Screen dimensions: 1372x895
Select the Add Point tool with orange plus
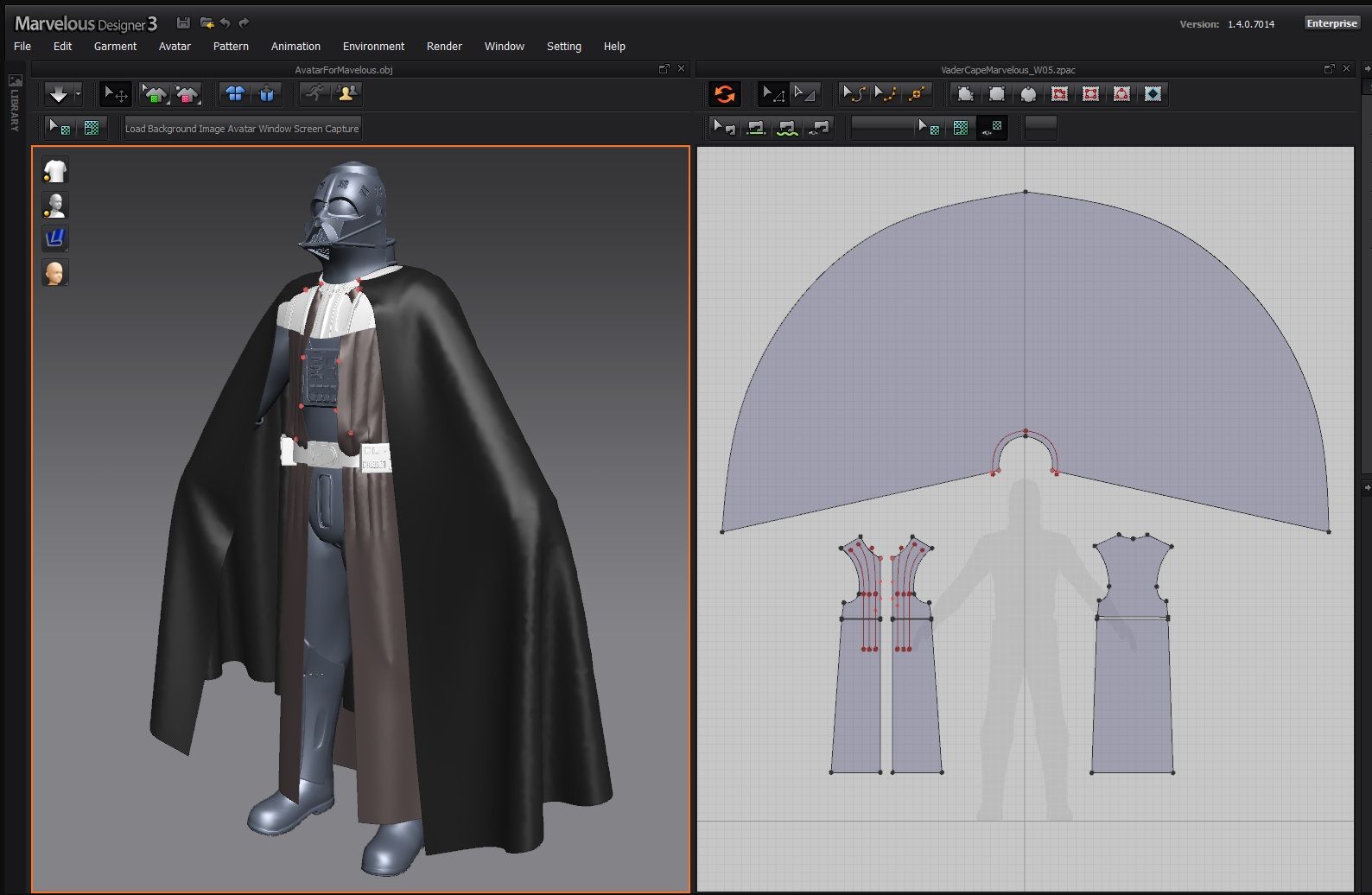[x=917, y=94]
